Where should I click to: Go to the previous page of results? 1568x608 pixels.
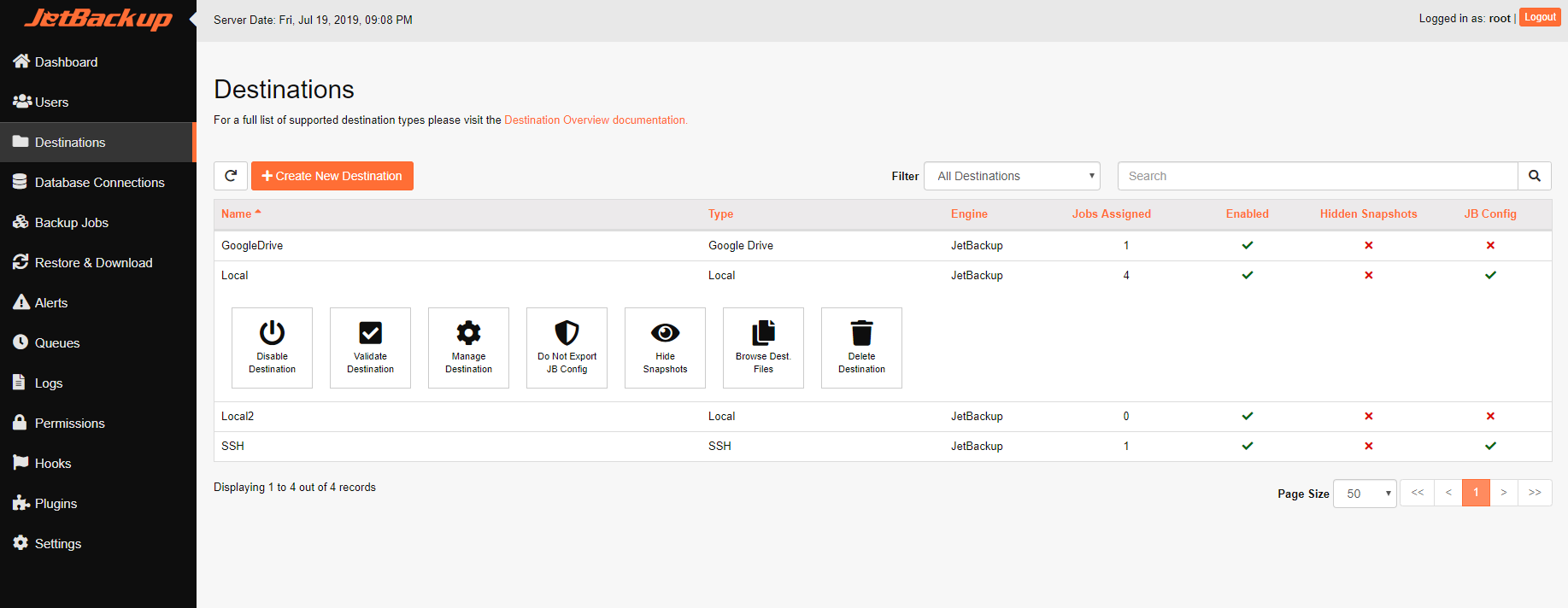coord(1448,493)
